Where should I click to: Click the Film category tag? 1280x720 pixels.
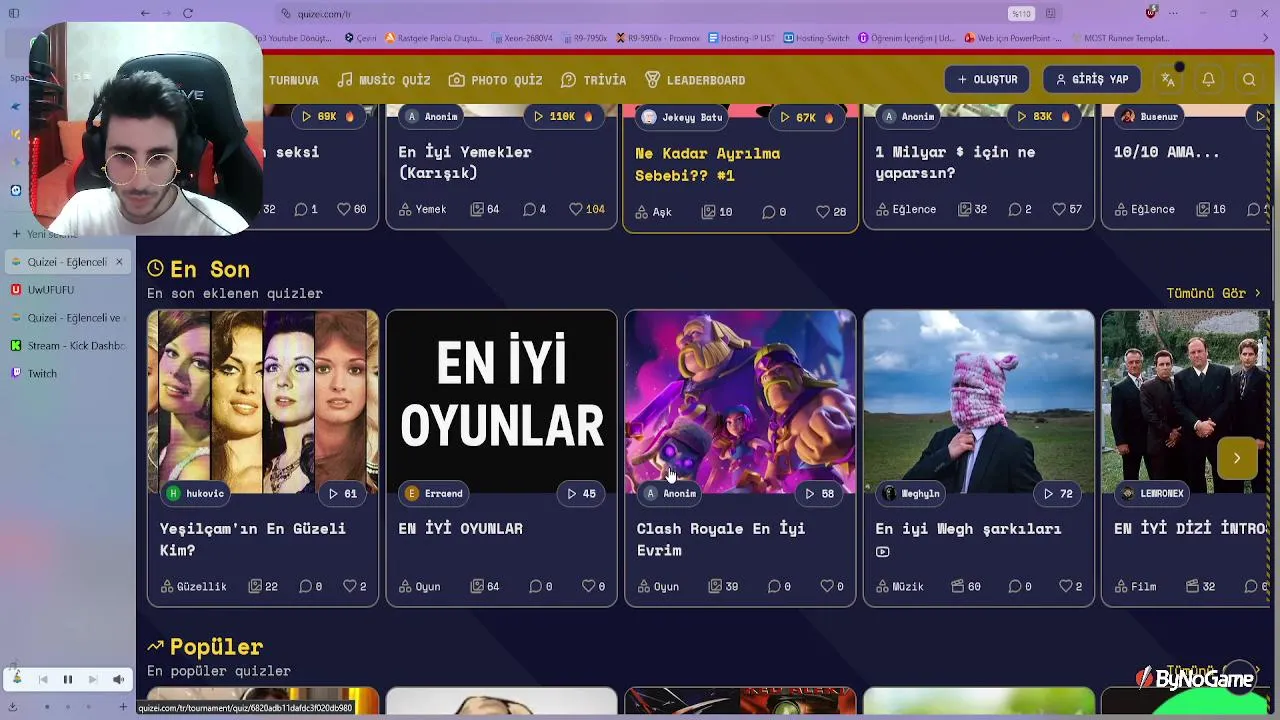point(1135,586)
